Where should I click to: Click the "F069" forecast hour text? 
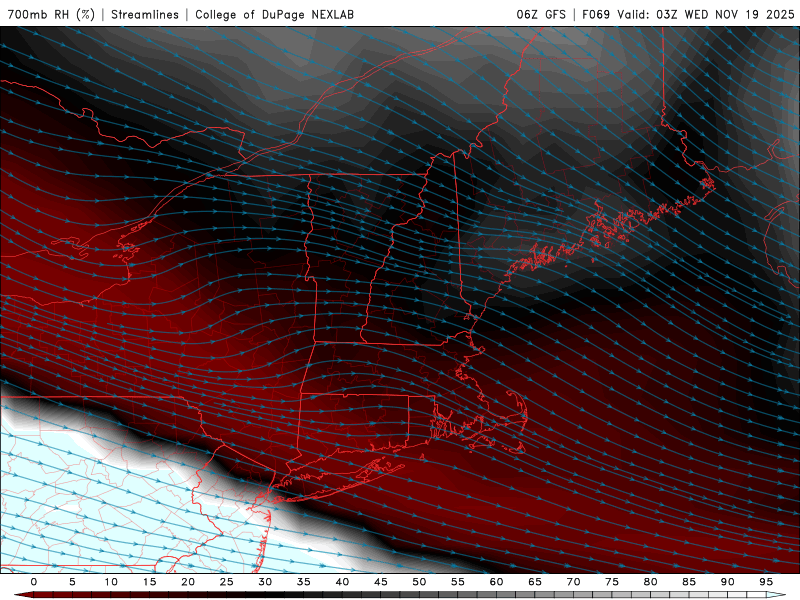click(x=596, y=14)
